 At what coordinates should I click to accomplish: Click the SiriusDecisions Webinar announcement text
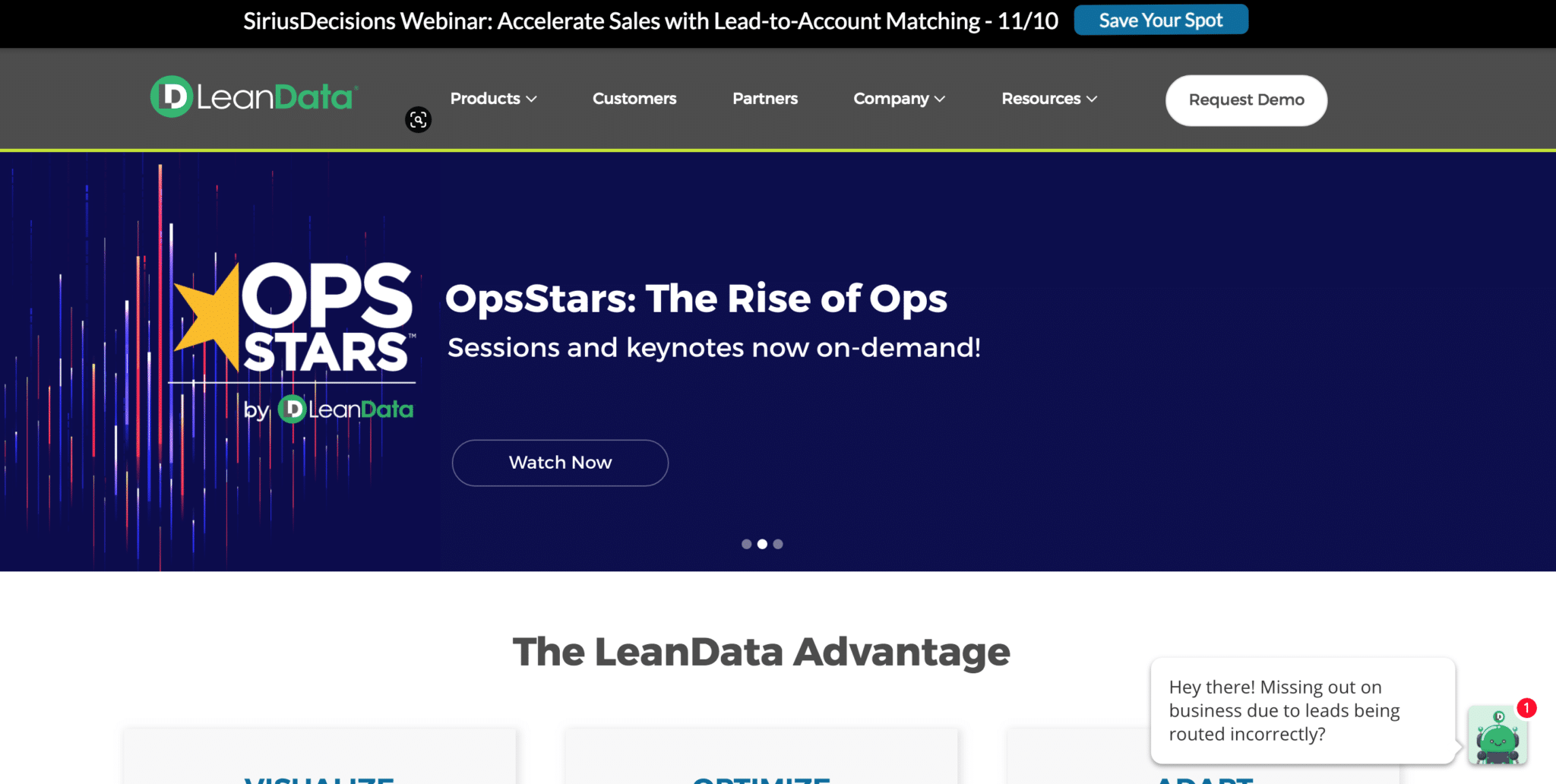tap(650, 21)
